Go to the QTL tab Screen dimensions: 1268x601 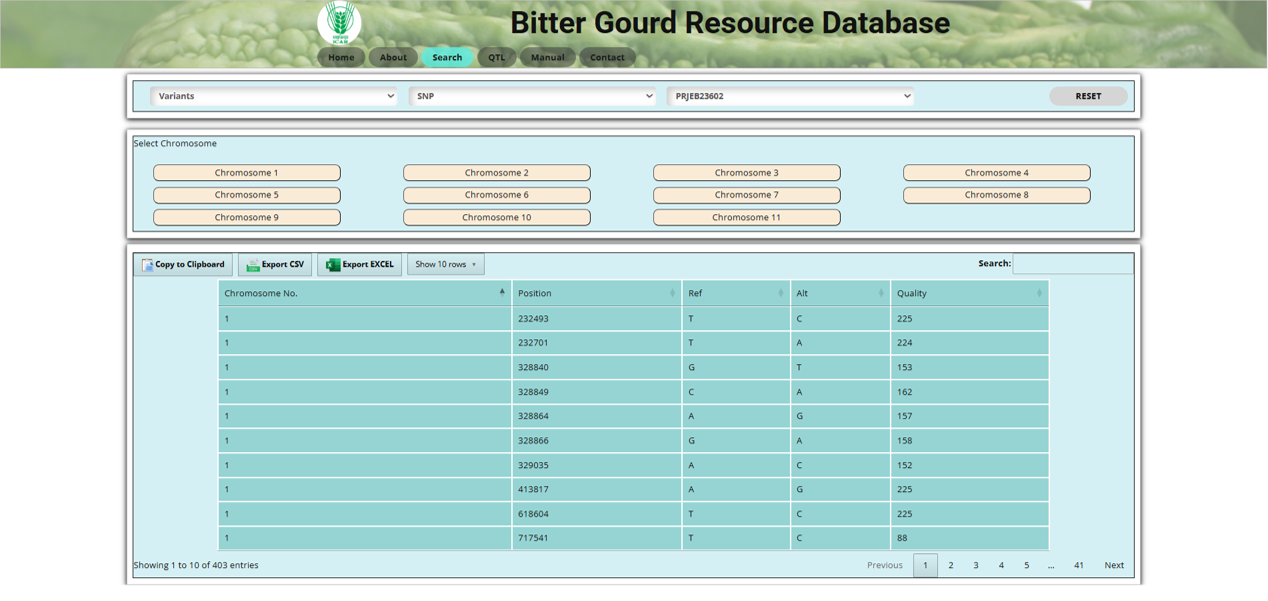pyautogui.click(x=497, y=58)
